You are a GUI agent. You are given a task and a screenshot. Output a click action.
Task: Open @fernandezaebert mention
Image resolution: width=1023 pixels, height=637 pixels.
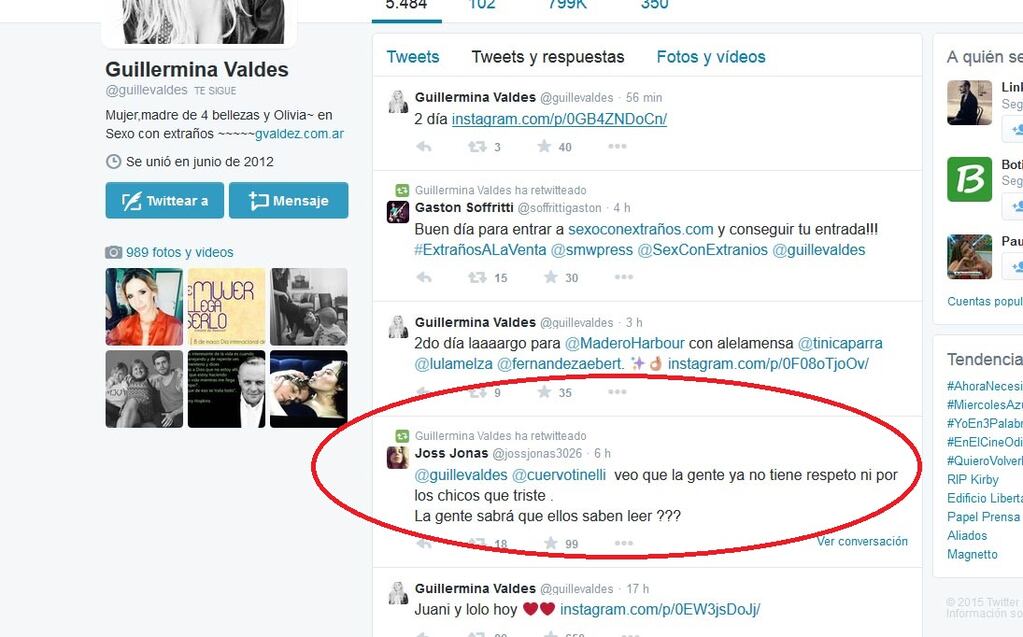point(561,364)
